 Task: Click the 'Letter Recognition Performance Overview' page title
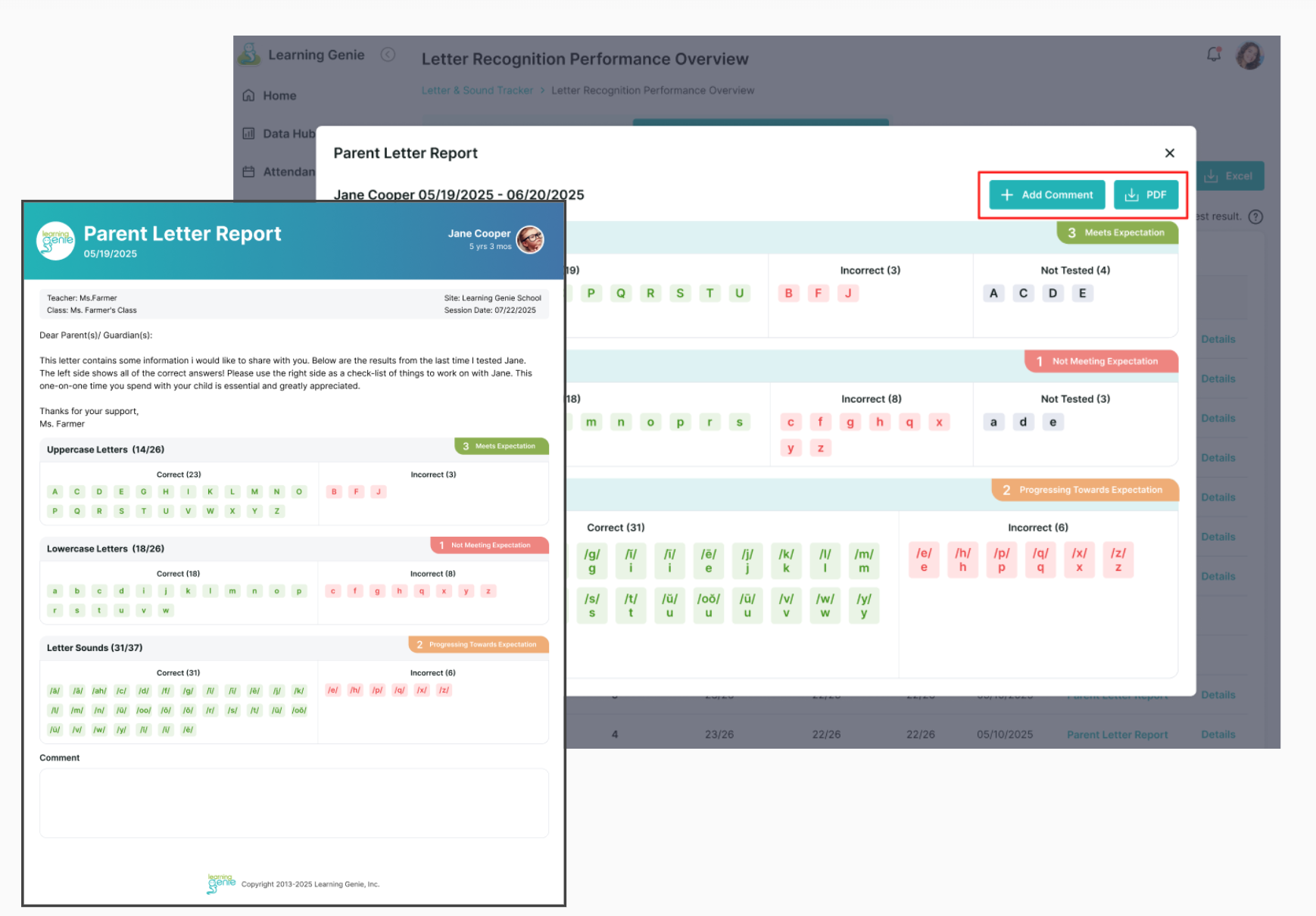(x=585, y=59)
